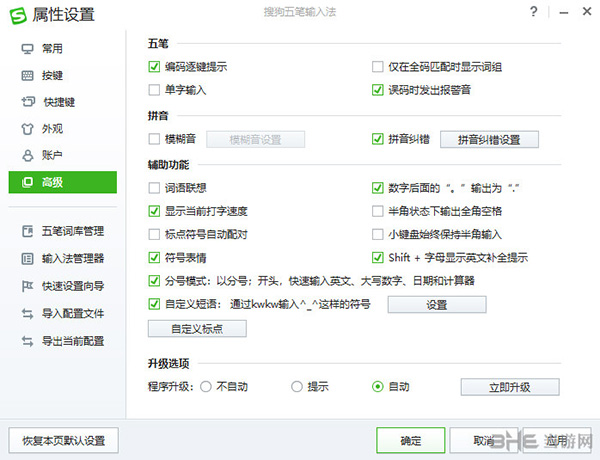This screenshot has height=460, width=600.
Task: Click the Sogou logo icon in title bar
Action: tap(18, 16)
